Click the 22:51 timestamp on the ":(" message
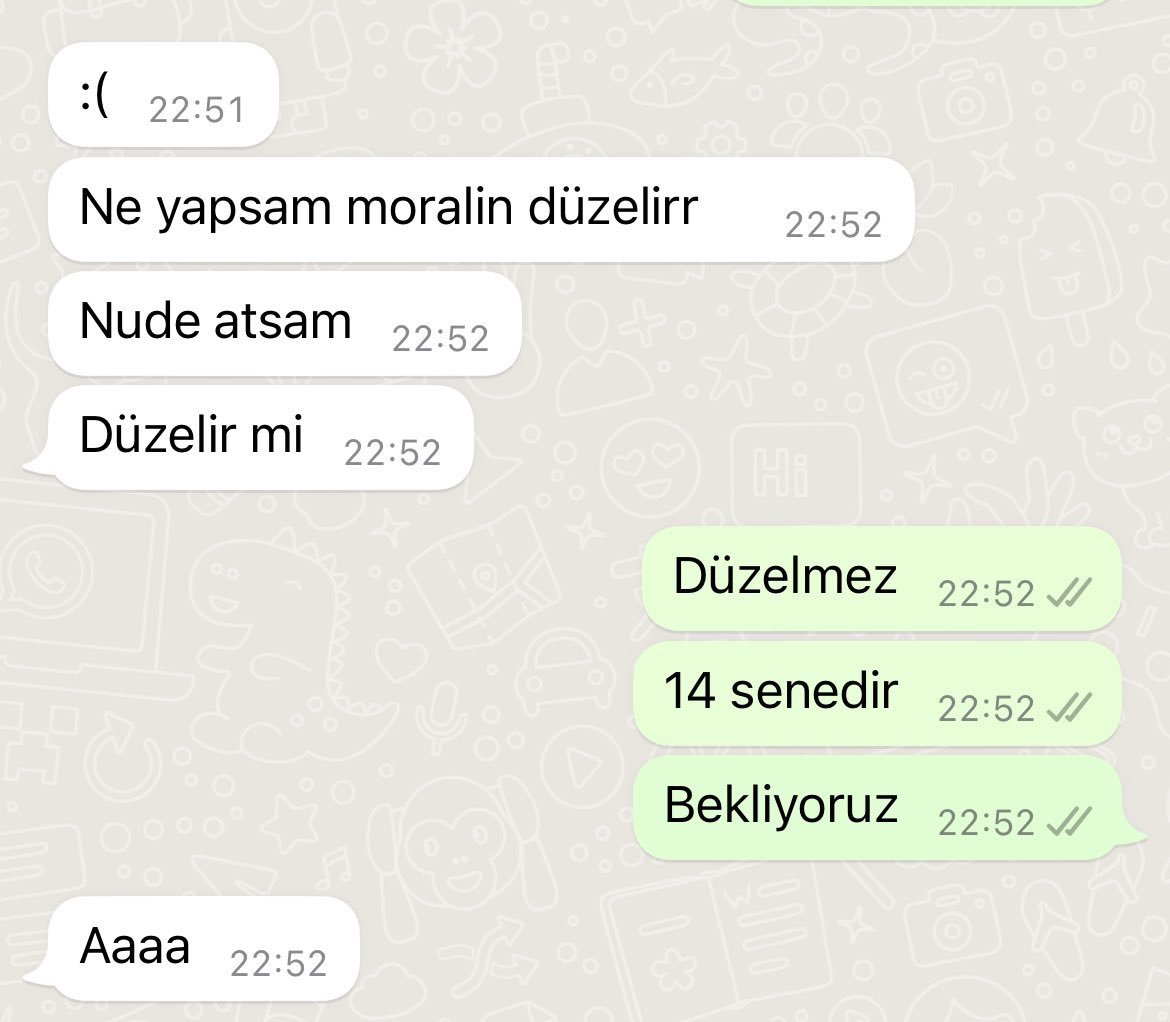The height and width of the screenshot is (1022, 1170). coord(197,110)
